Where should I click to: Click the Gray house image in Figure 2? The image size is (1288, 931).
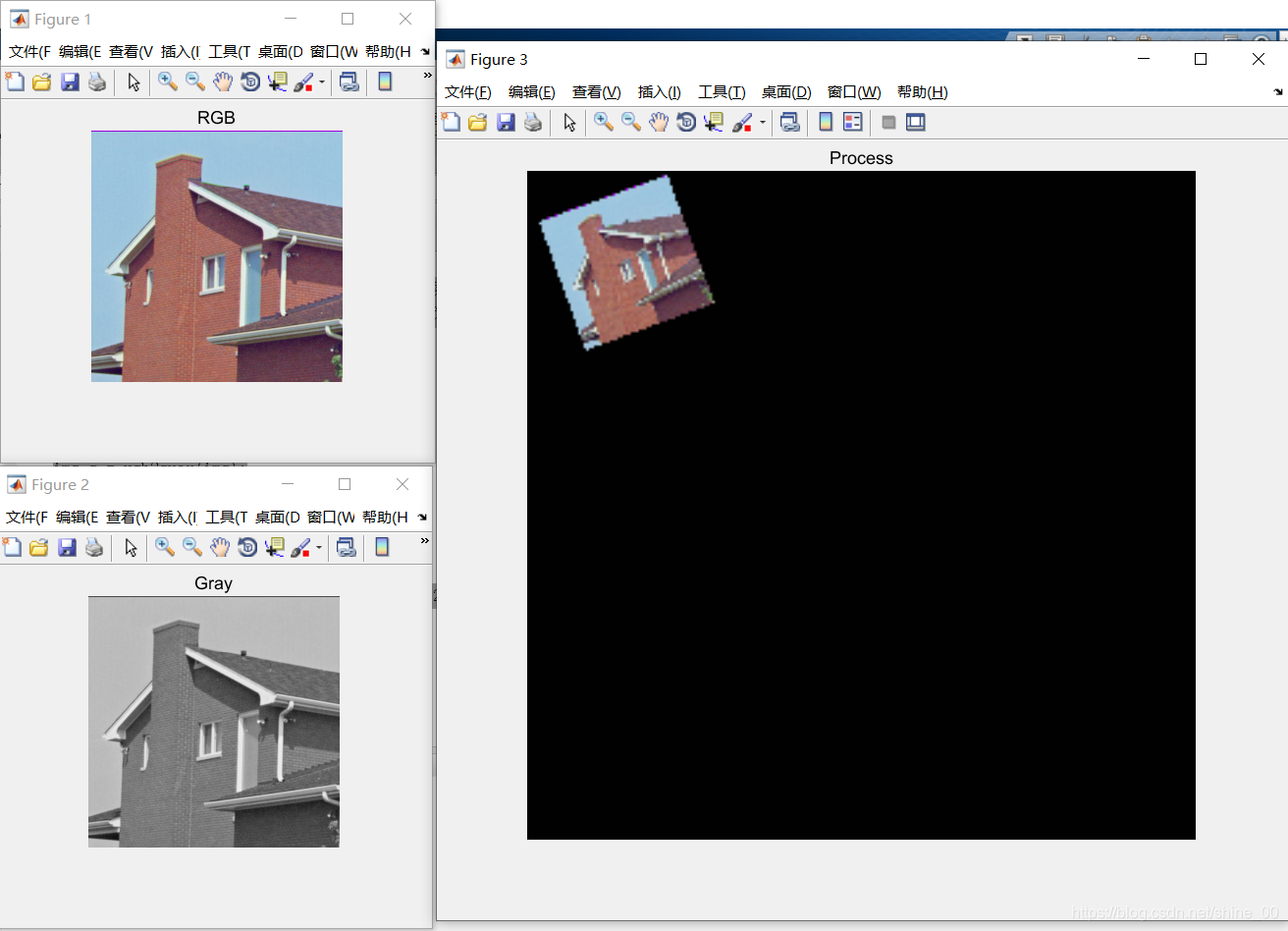pyautogui.click(x=214, y=722)
